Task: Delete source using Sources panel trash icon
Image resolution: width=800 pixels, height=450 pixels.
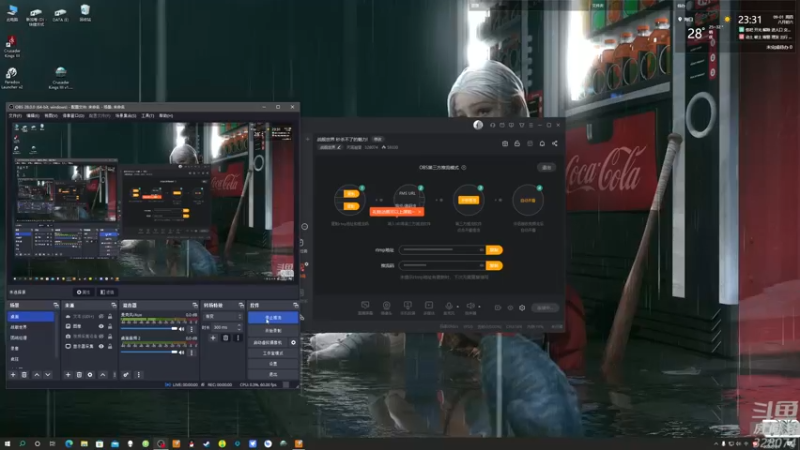Action: click(x=79, y=374)
